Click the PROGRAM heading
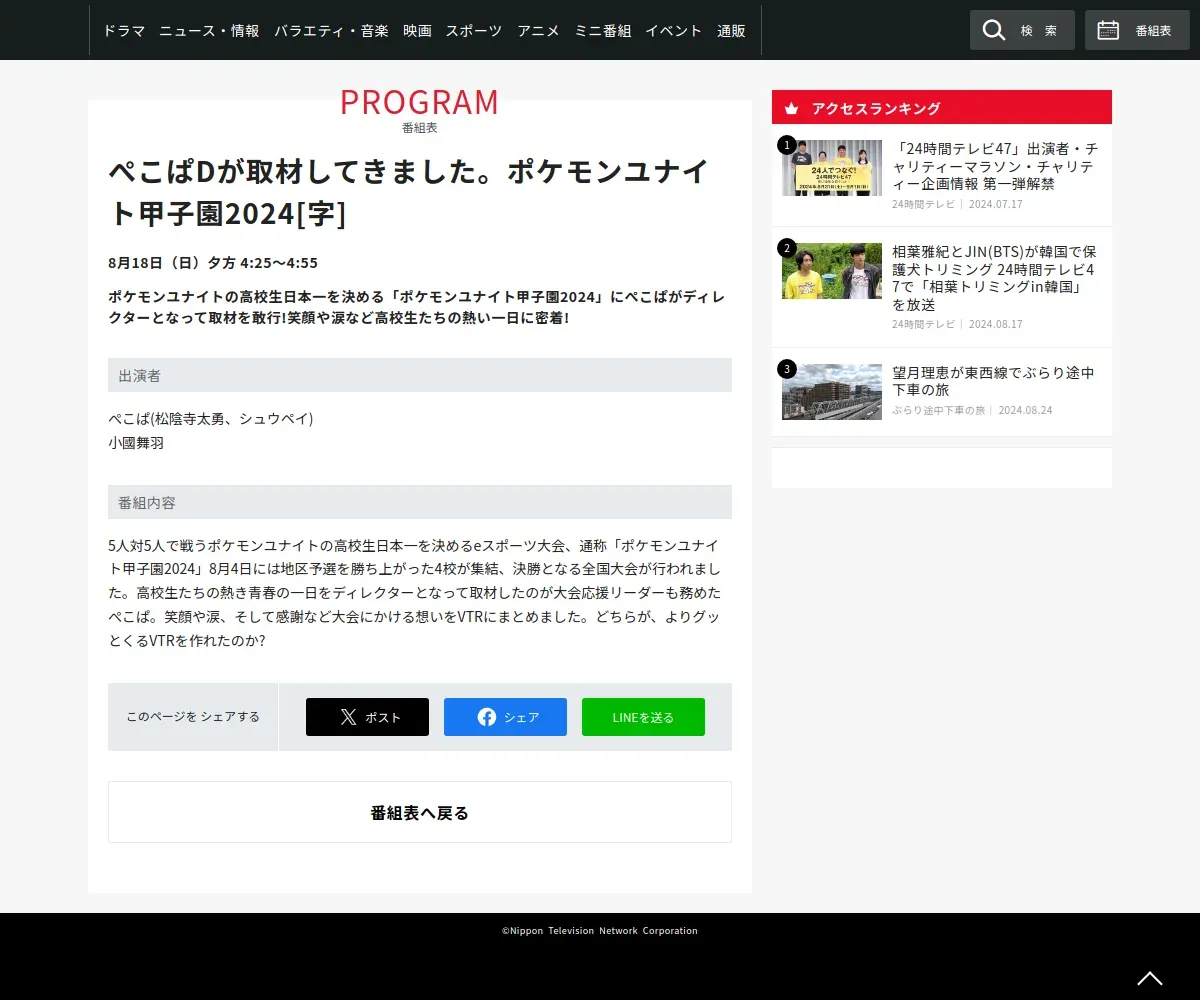The height and width of the screenshot is (1000, 1200). [x=419, y=102]
